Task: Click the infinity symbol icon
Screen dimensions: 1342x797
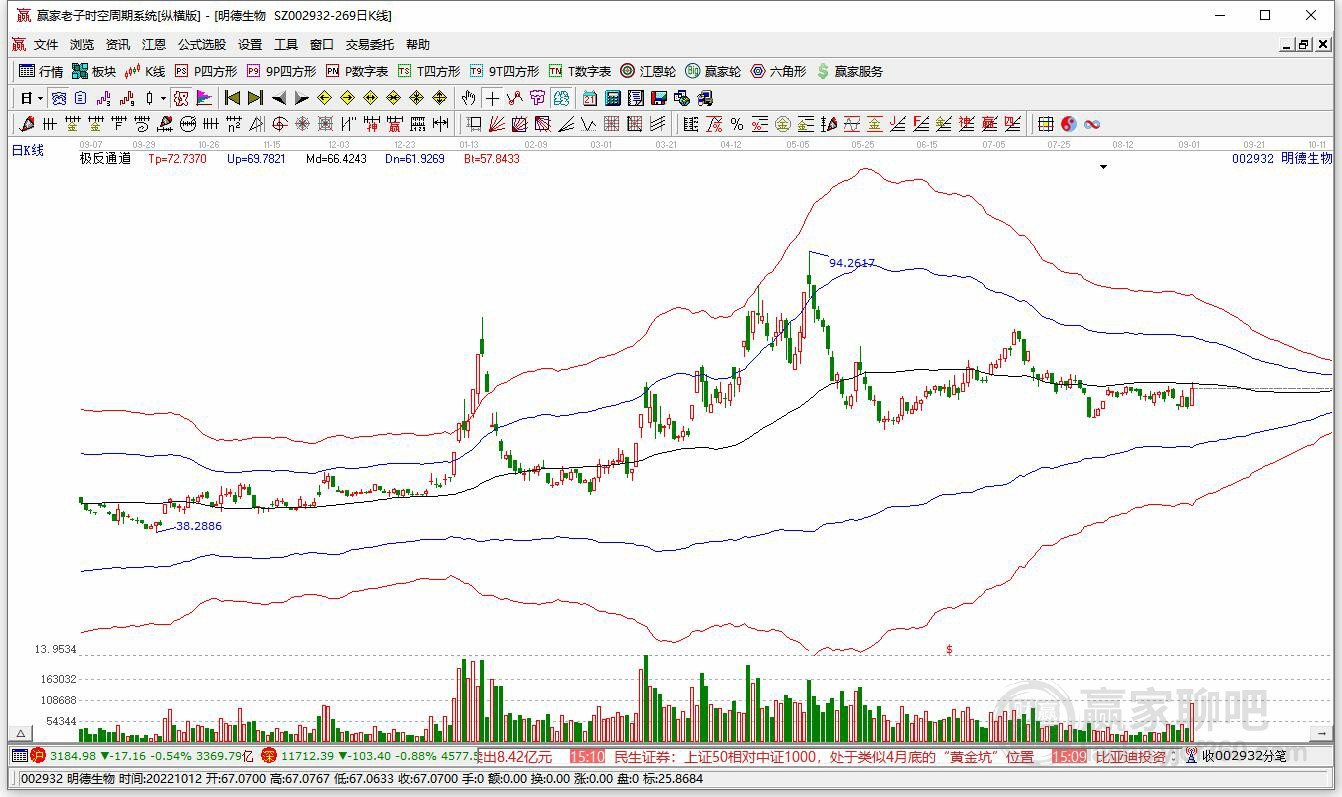Action: pyautogui.click(x=1092, y=124)
